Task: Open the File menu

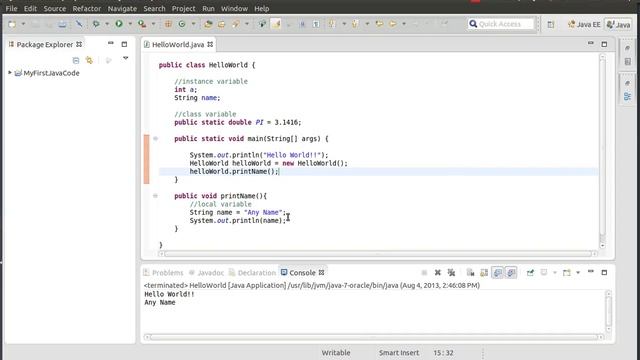Action: tap(11, 8)
